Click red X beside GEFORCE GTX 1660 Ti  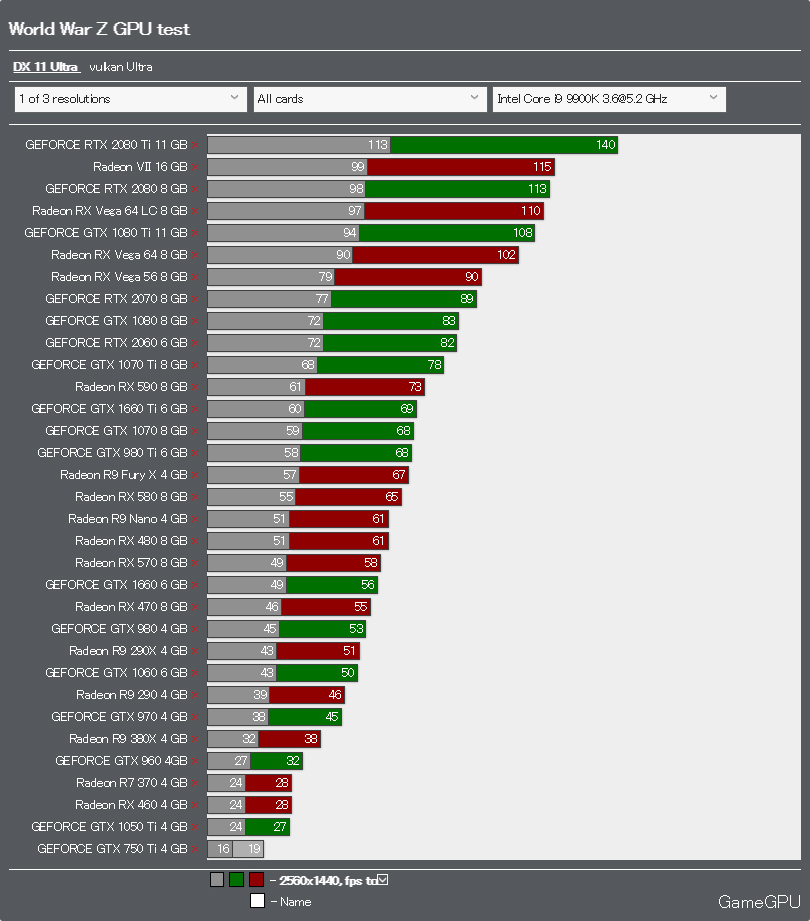point(195,409)
